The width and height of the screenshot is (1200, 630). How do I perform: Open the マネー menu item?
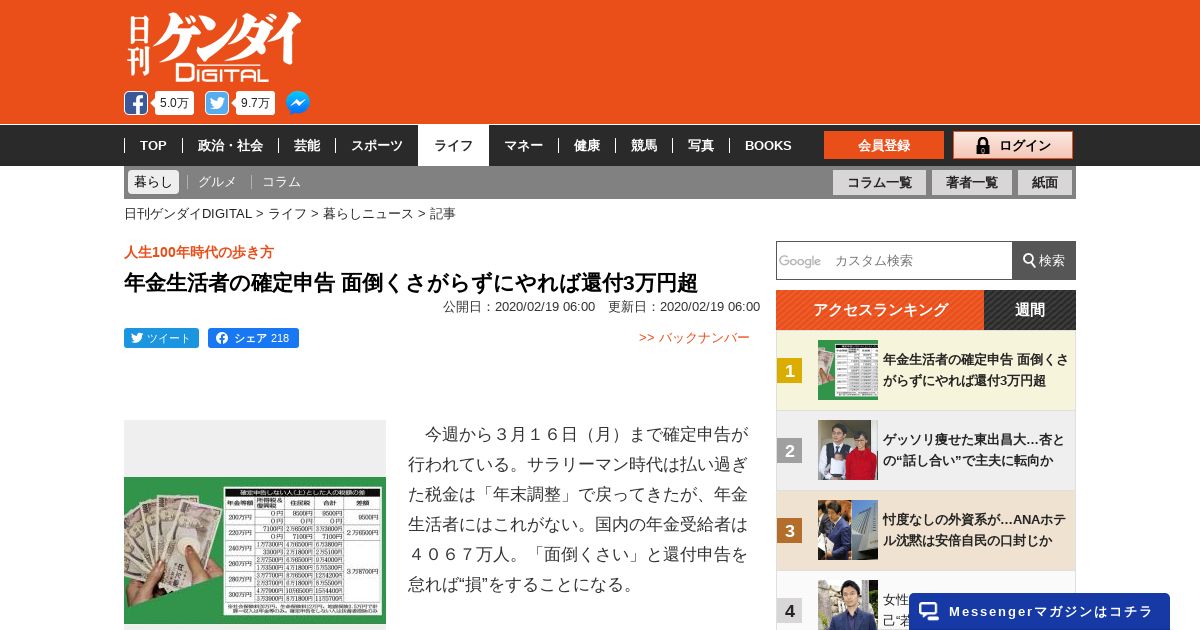pos(524,146)
